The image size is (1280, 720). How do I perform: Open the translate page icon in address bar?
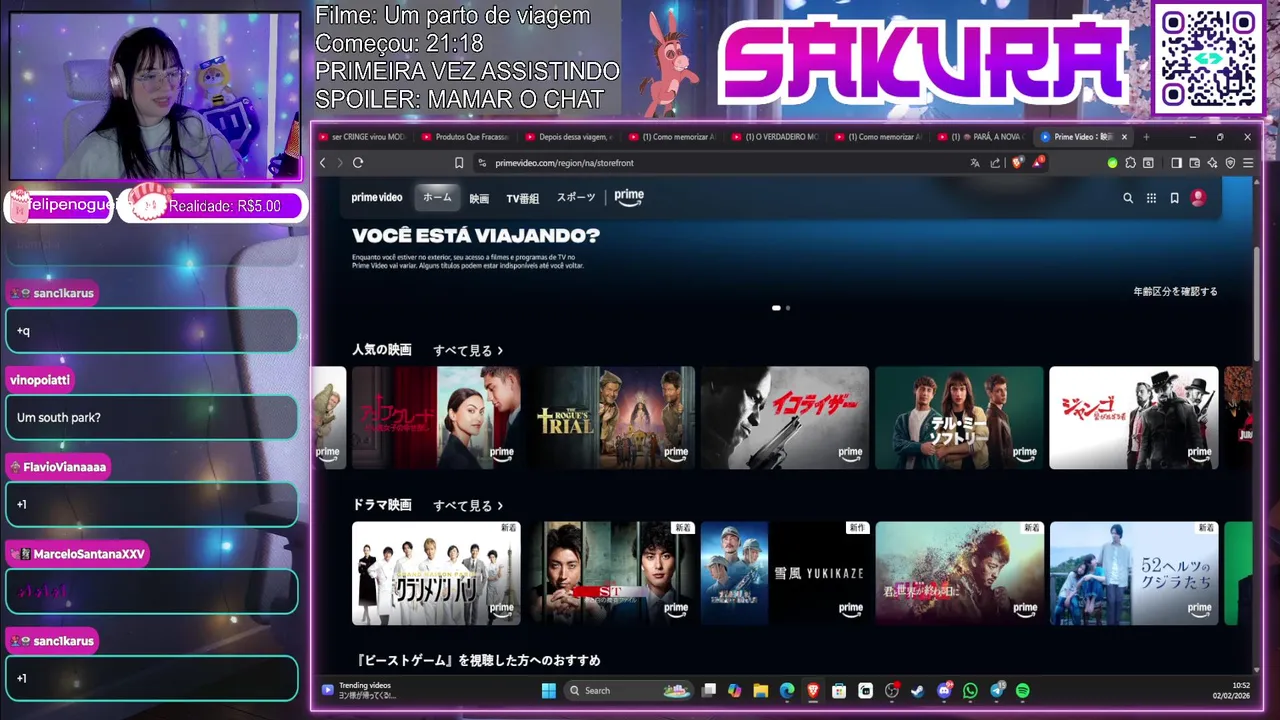pyautogui.click(x=975, y=163)
